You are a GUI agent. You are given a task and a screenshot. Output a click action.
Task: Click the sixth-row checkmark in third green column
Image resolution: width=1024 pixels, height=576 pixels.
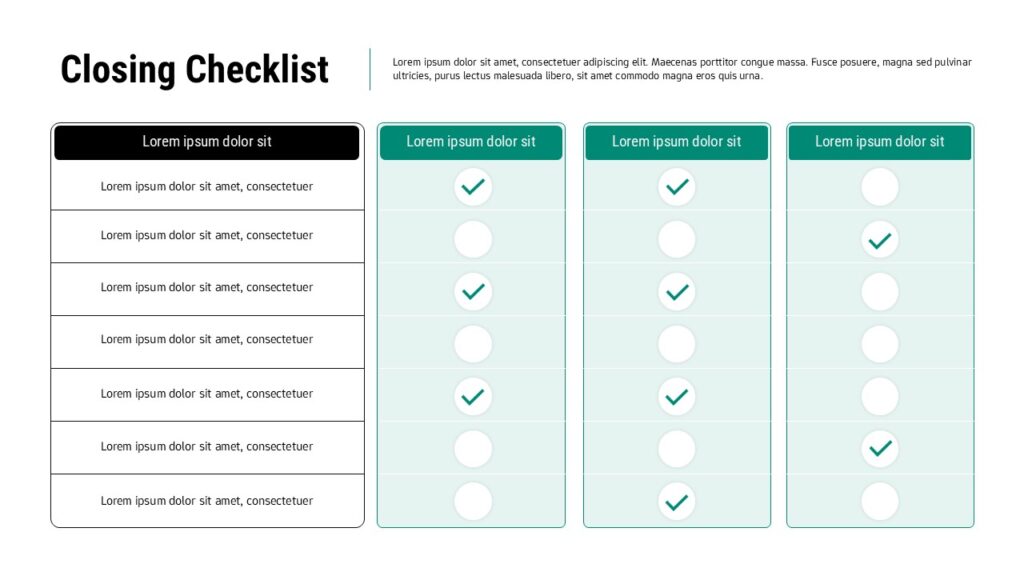click(x=880, y=449)
